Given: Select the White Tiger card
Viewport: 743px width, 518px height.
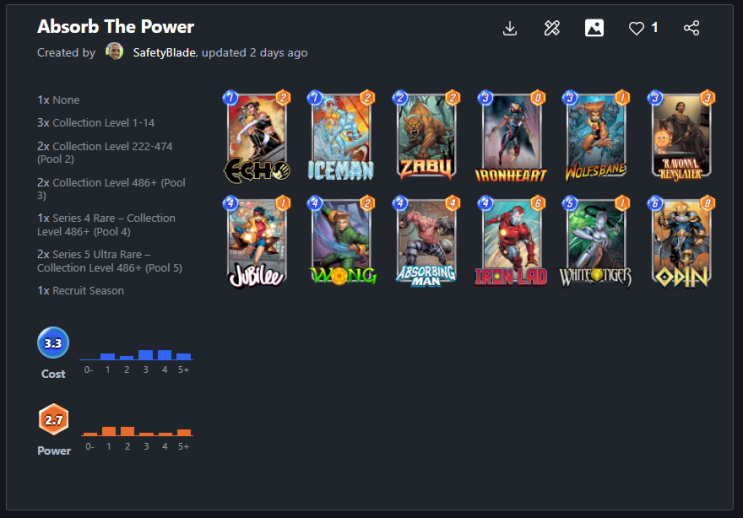Looking at the screenshot, I should (596, 242).
